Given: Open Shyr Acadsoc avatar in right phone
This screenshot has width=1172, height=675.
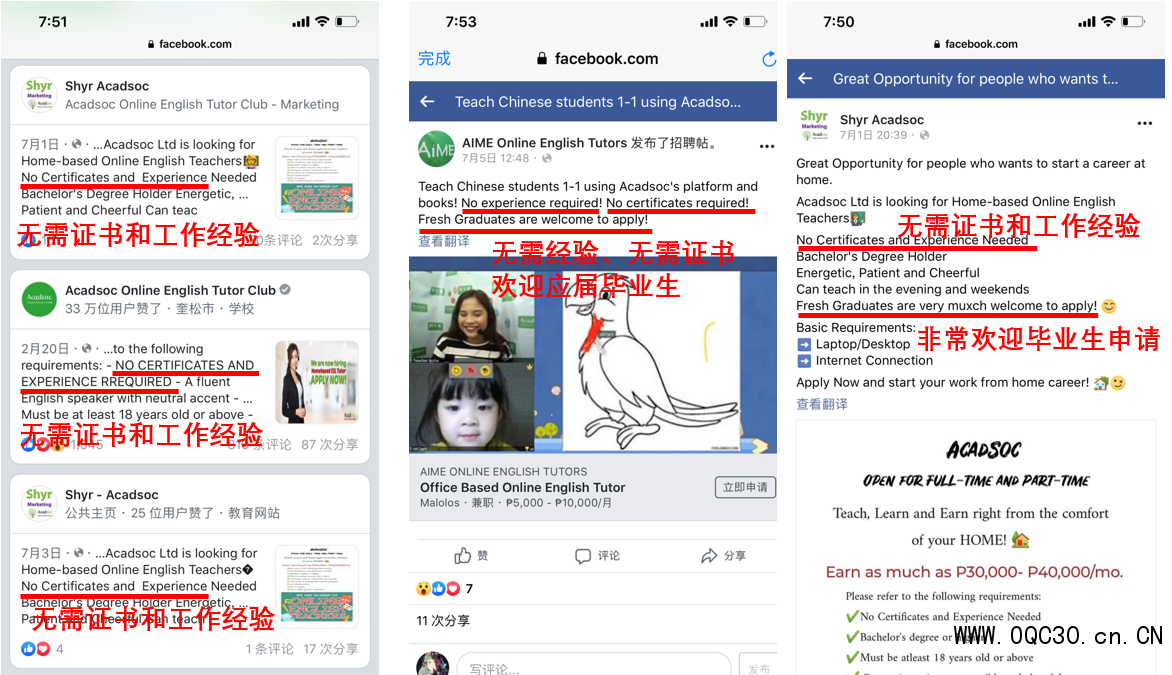Looking at the screenshot, I should 814,126.
